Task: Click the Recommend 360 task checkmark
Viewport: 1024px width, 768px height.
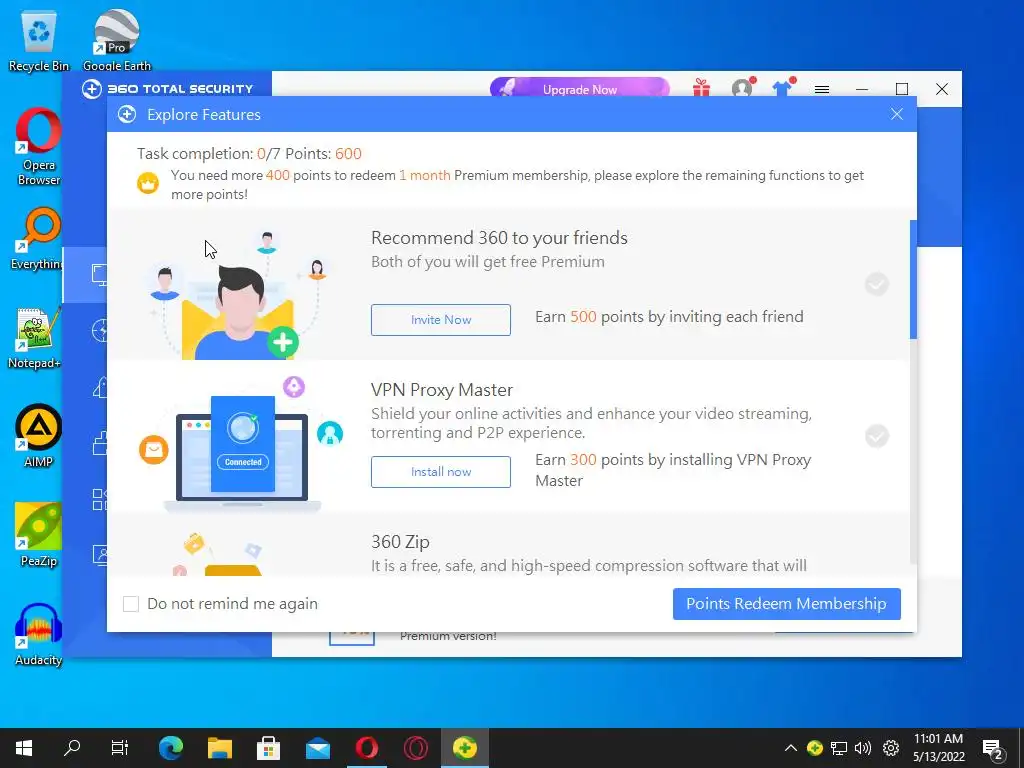Action: pos(876,284)
